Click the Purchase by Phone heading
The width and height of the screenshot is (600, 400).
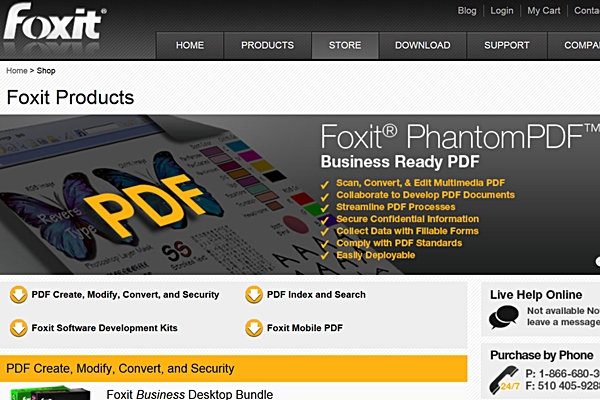tap(541, 355)
